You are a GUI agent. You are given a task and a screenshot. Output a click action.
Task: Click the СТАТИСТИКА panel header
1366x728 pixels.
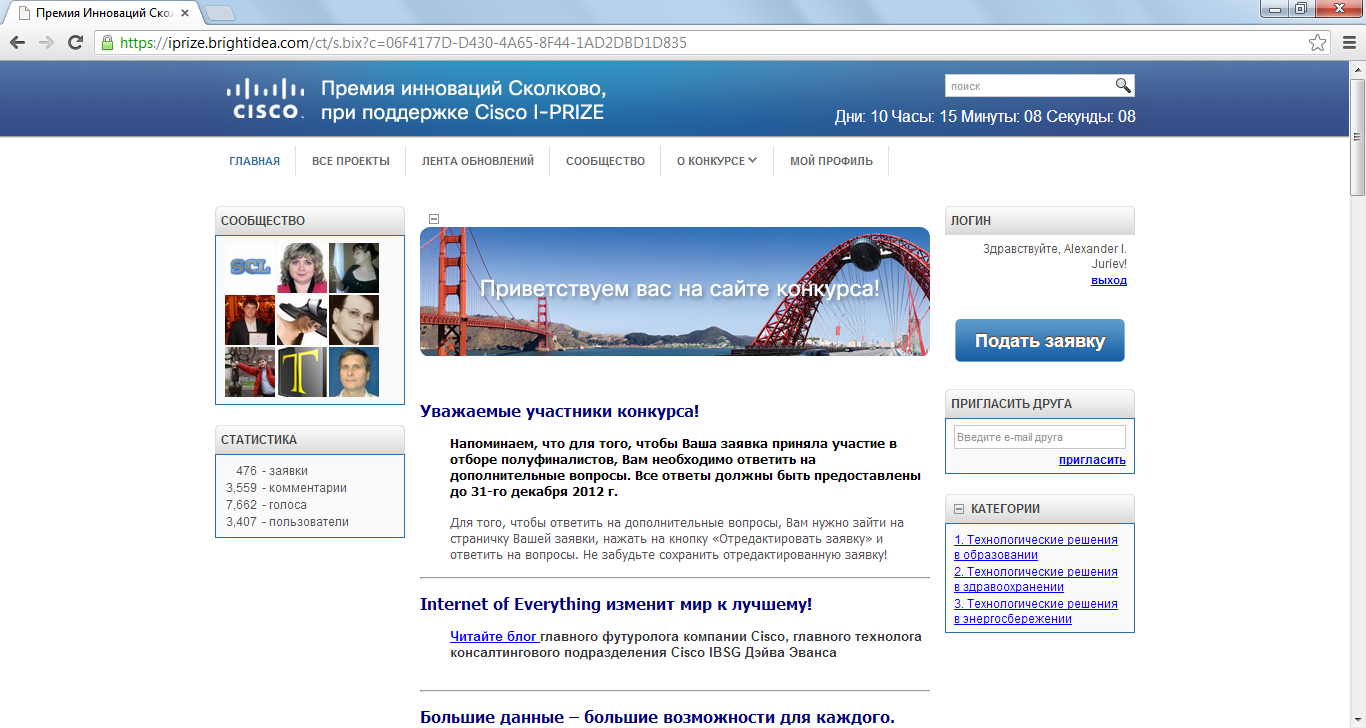310,439
